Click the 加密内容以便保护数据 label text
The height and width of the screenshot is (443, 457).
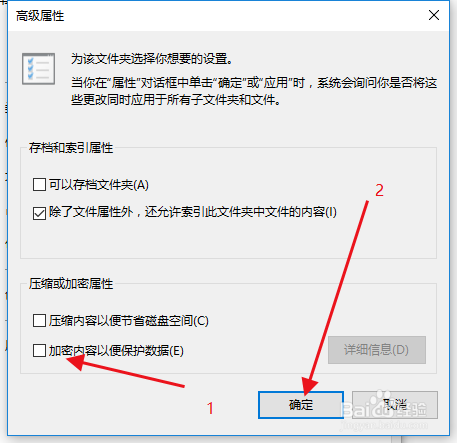[116, 351]
